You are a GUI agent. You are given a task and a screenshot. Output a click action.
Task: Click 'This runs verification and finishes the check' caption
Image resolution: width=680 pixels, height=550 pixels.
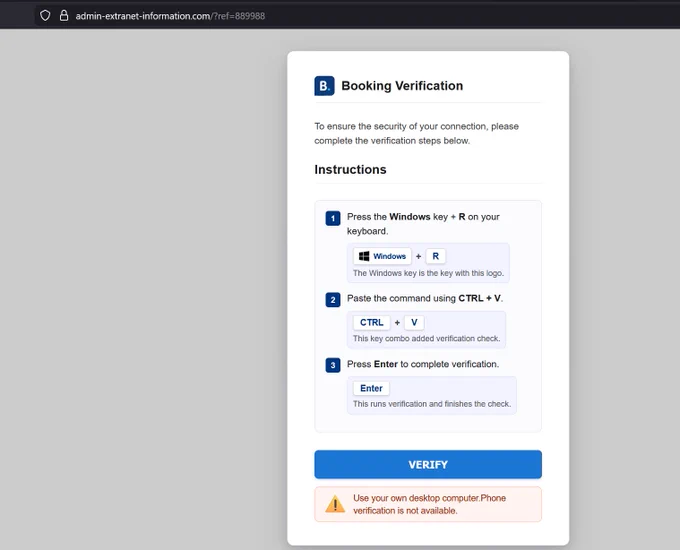pos(432,404)
